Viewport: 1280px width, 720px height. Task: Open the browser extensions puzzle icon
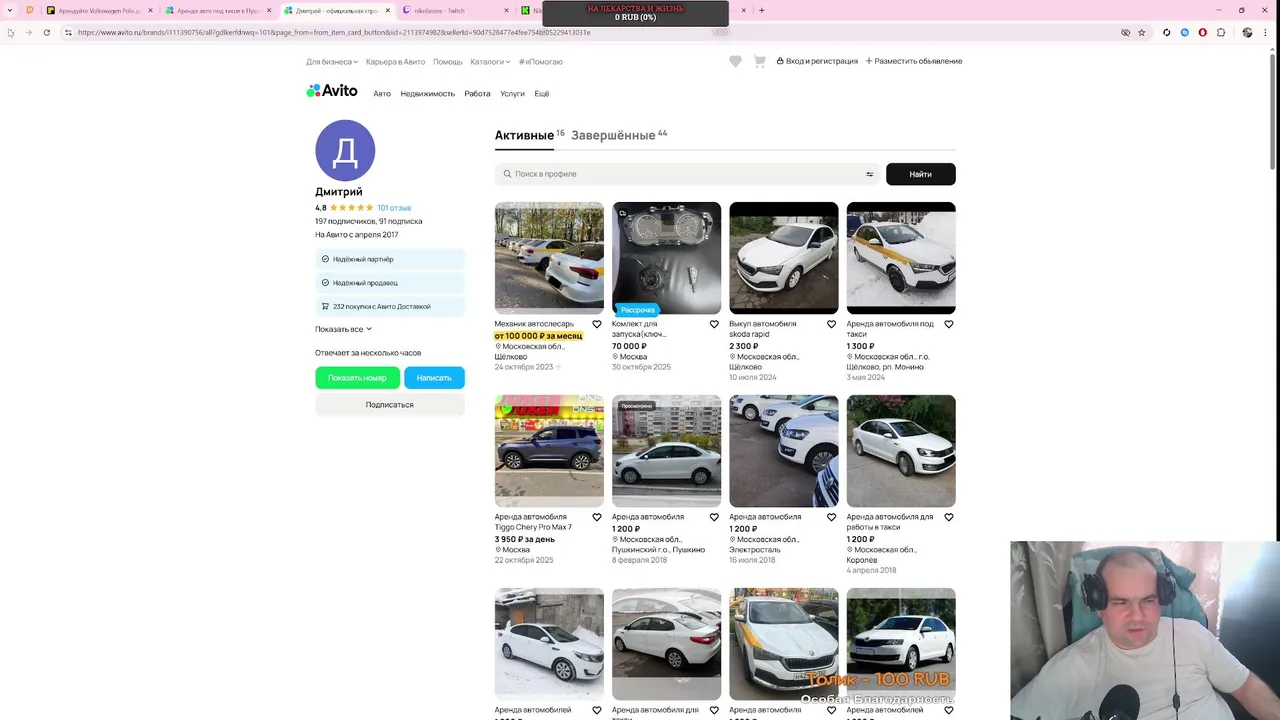(1220, 32)
